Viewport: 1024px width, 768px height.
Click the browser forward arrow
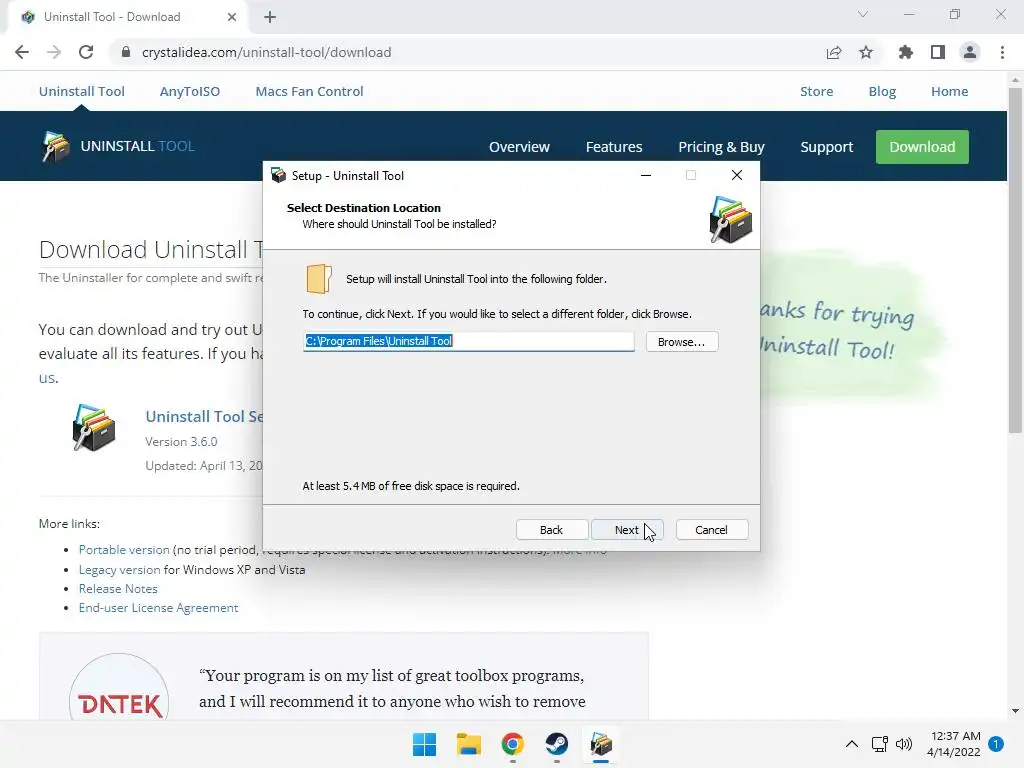tap(54, 52)
